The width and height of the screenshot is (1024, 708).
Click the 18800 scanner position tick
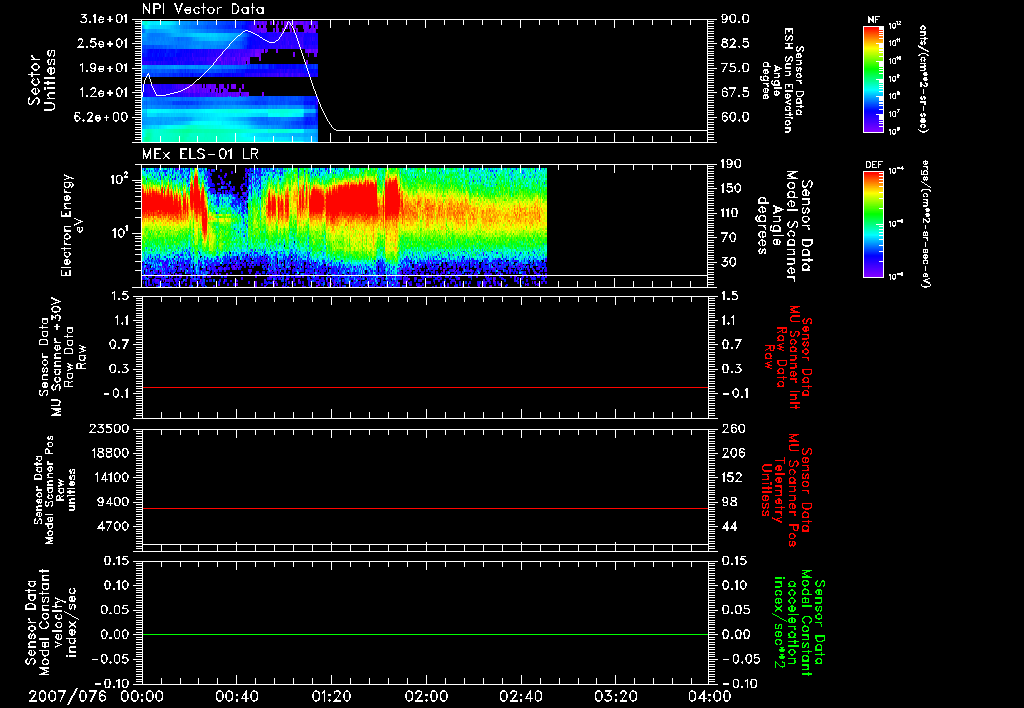pos(109,453)
